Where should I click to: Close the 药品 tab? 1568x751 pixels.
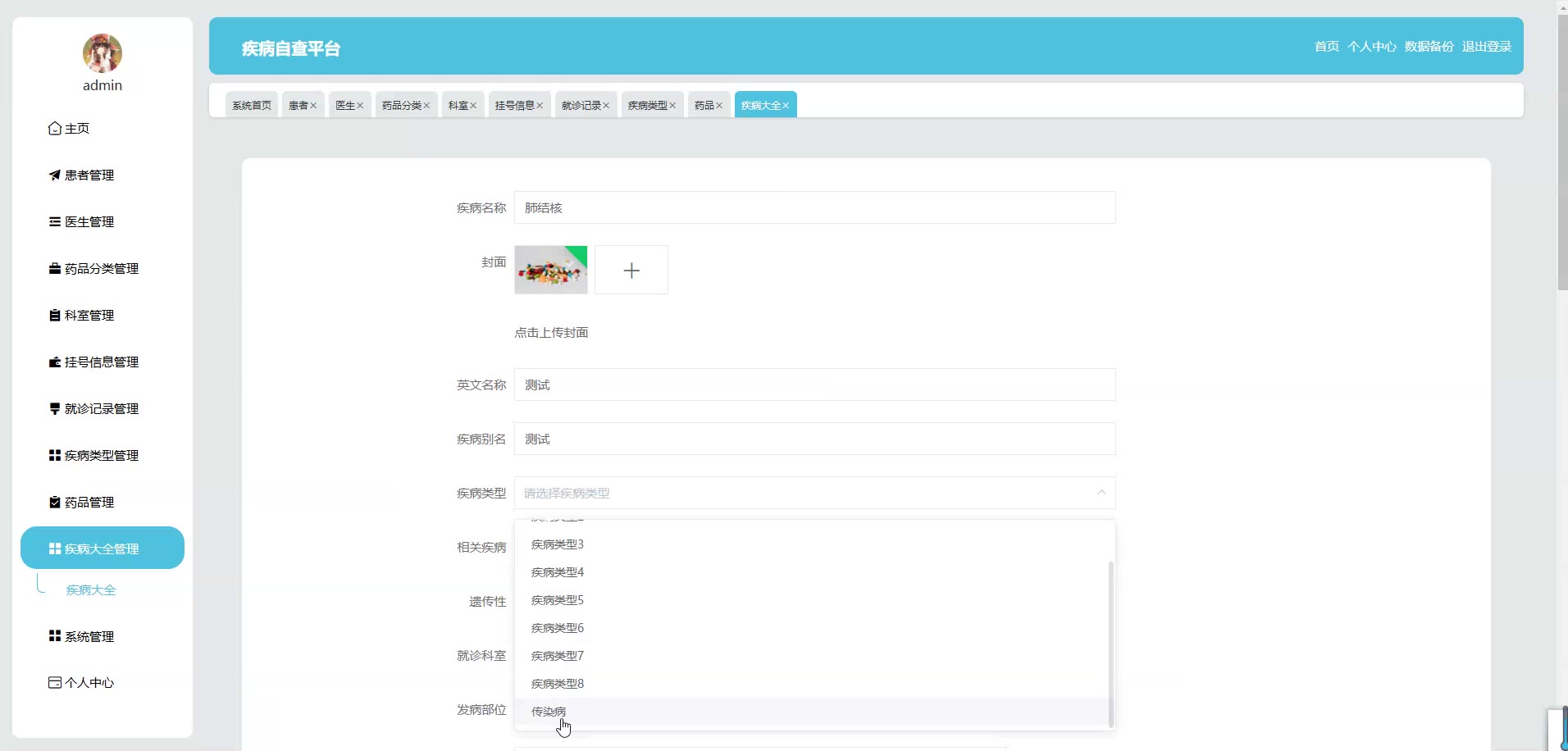(x=719, y=106)
